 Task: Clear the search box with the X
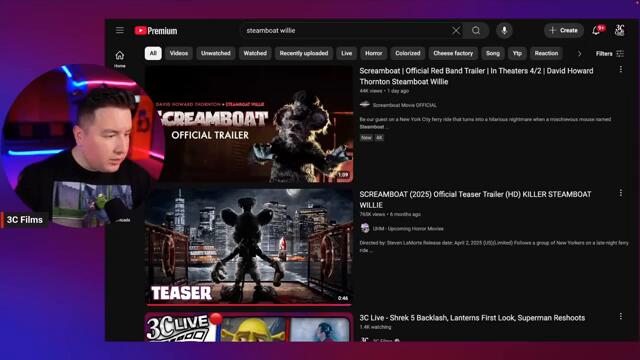click(x=456, y=31)
